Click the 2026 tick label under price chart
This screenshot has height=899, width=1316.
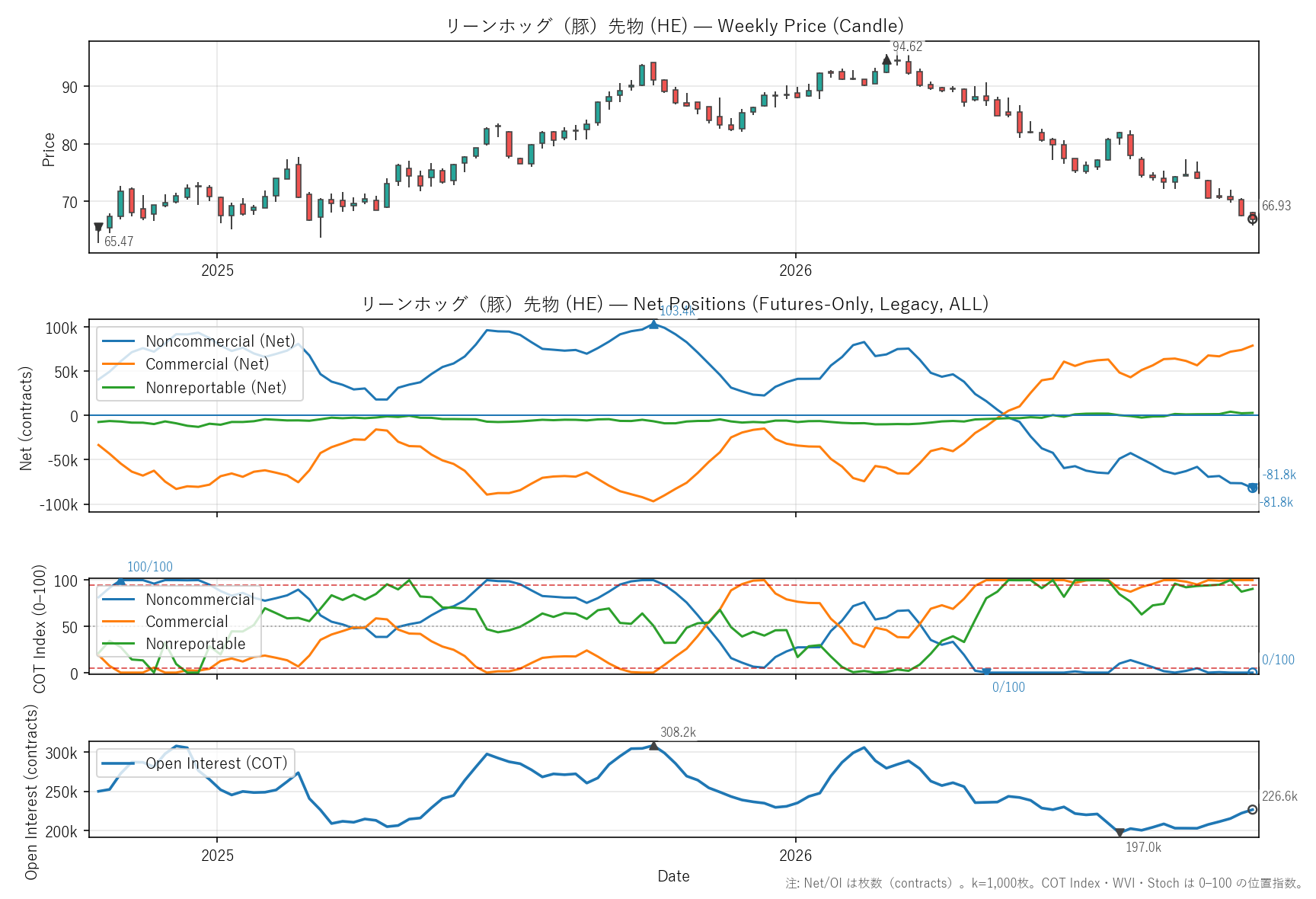click(x=796, y=270)
